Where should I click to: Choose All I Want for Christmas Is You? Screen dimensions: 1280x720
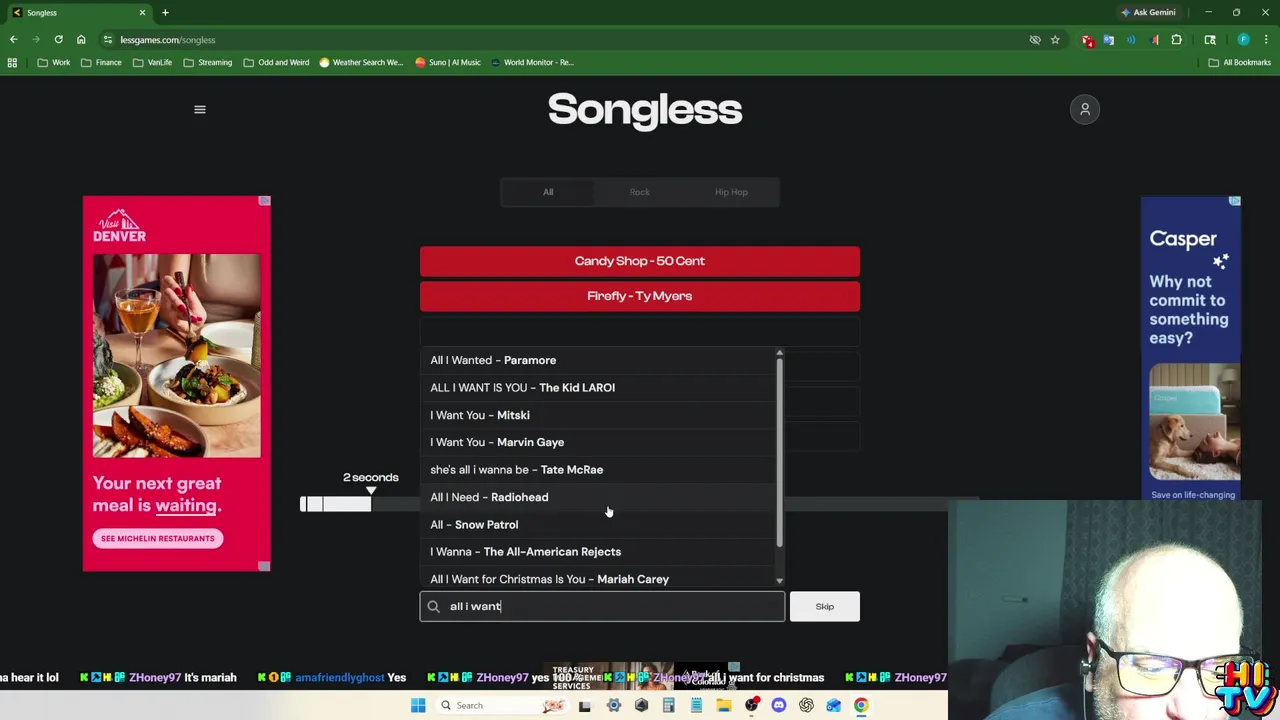point(598,578)
